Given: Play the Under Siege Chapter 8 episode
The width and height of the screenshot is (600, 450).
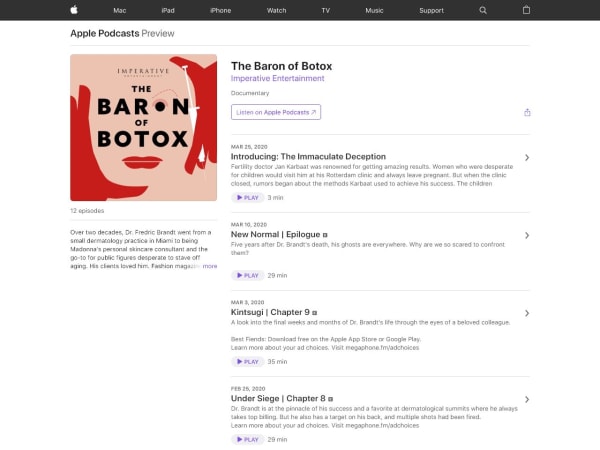Looking at the screenshot, I should pyautogui.click(x=248, y=439).
